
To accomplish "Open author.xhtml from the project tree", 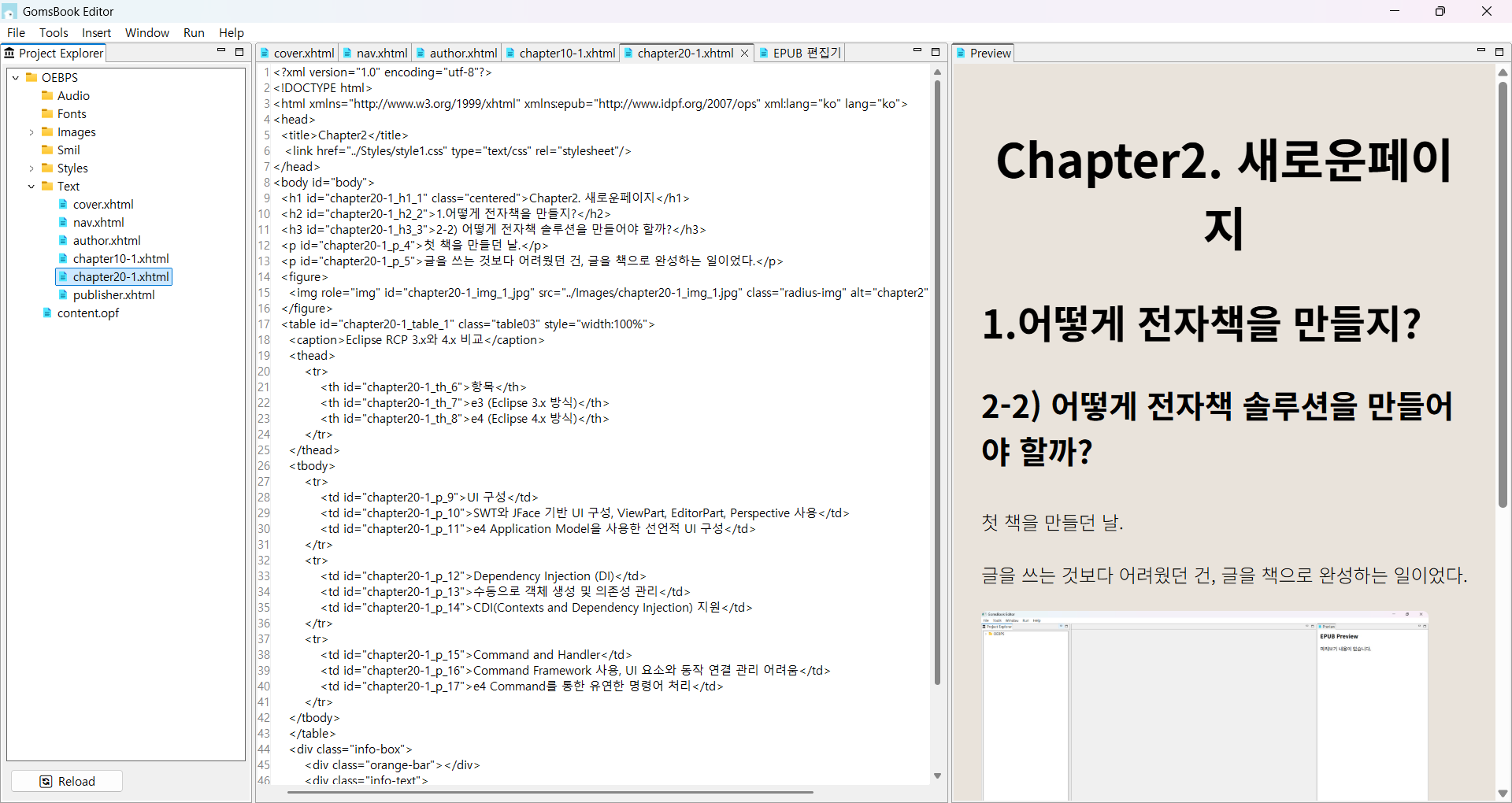I will click(107, 240).
